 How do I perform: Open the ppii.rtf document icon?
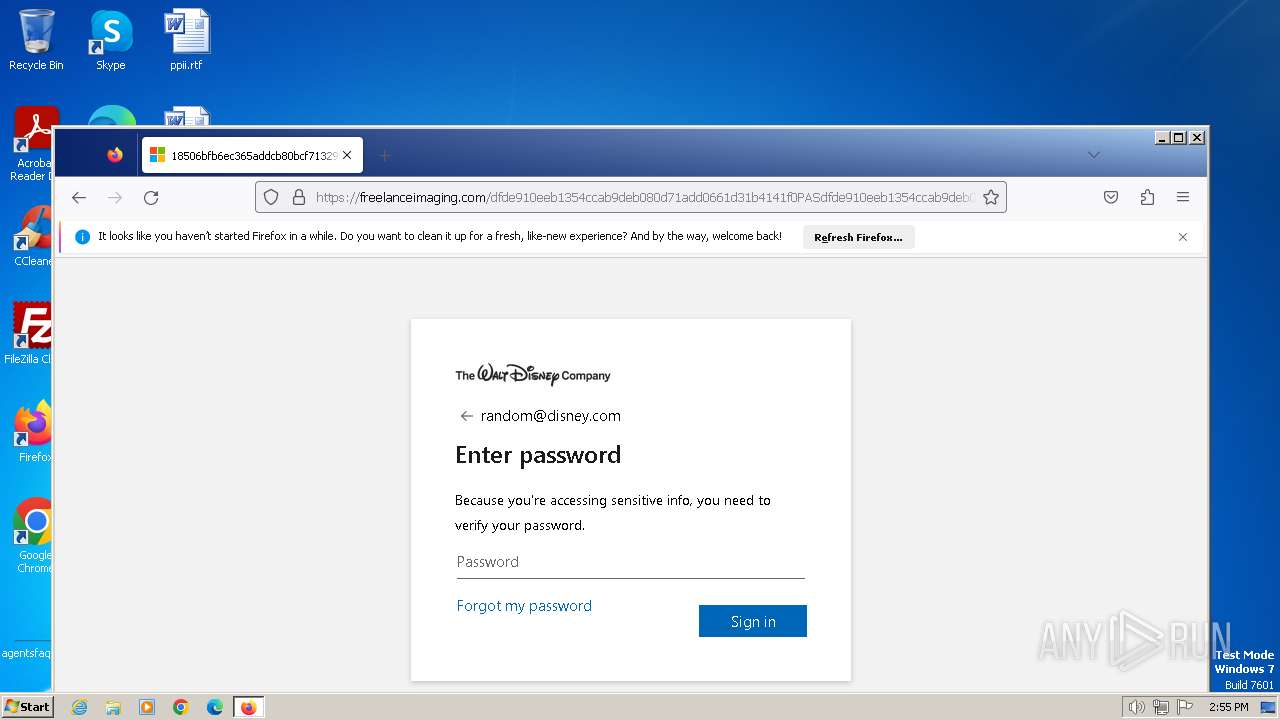point(186,40)
